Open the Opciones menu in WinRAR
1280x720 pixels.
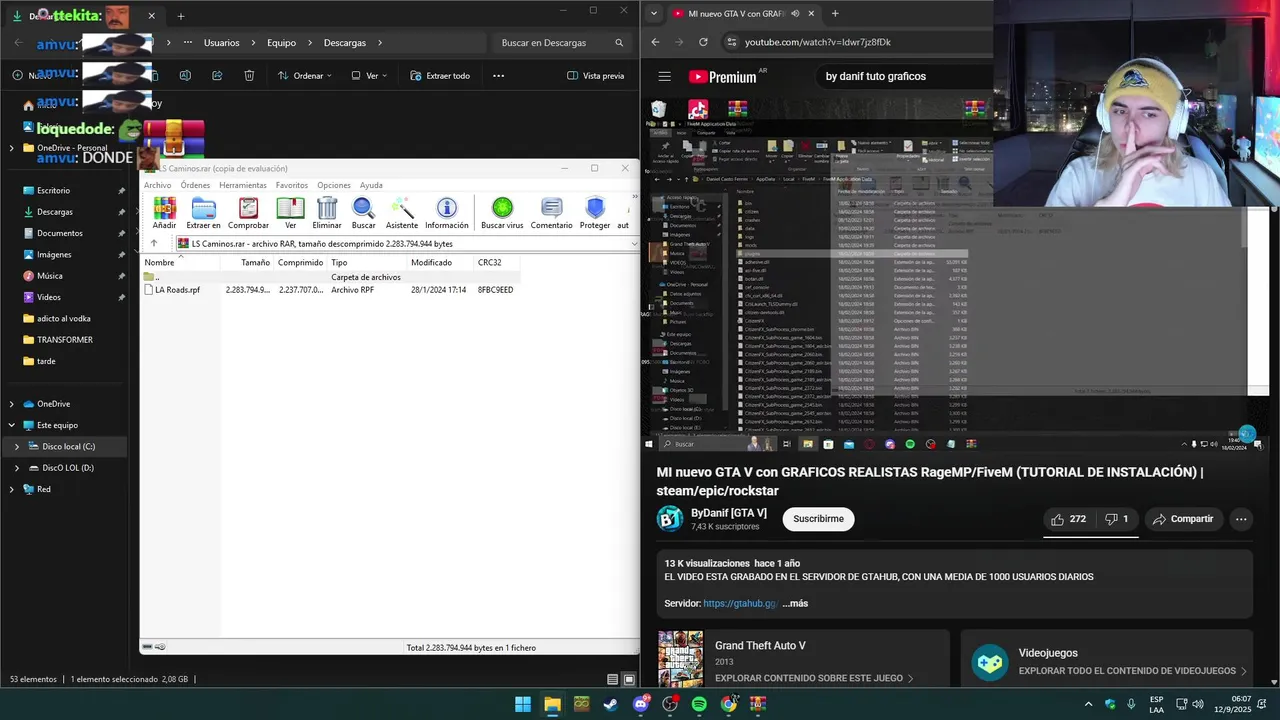[x=334, y=185]
